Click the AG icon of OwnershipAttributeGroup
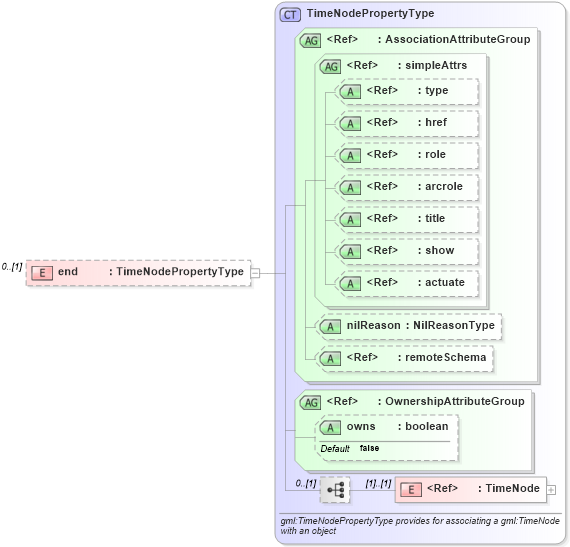This screenshot has height=547, width=570. (x=310, y=403)
